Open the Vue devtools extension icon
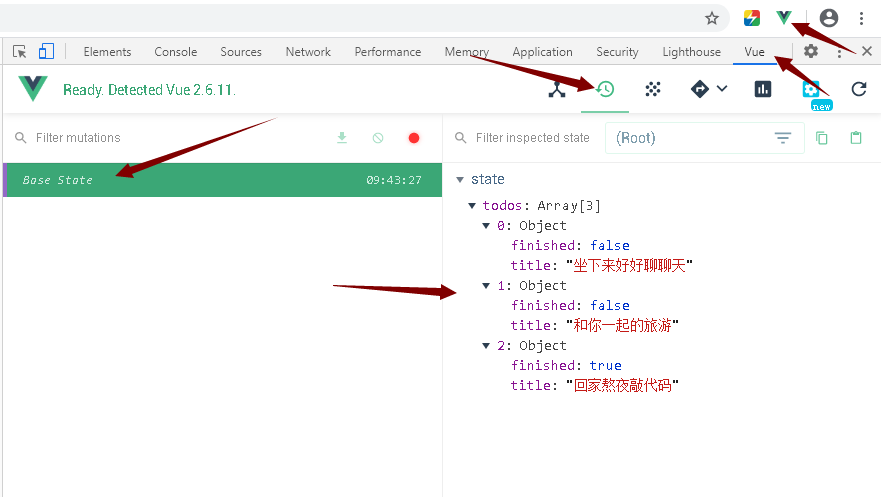Image resolution: width=881 pixels, height=497 pixels. (x=784, y=18)
